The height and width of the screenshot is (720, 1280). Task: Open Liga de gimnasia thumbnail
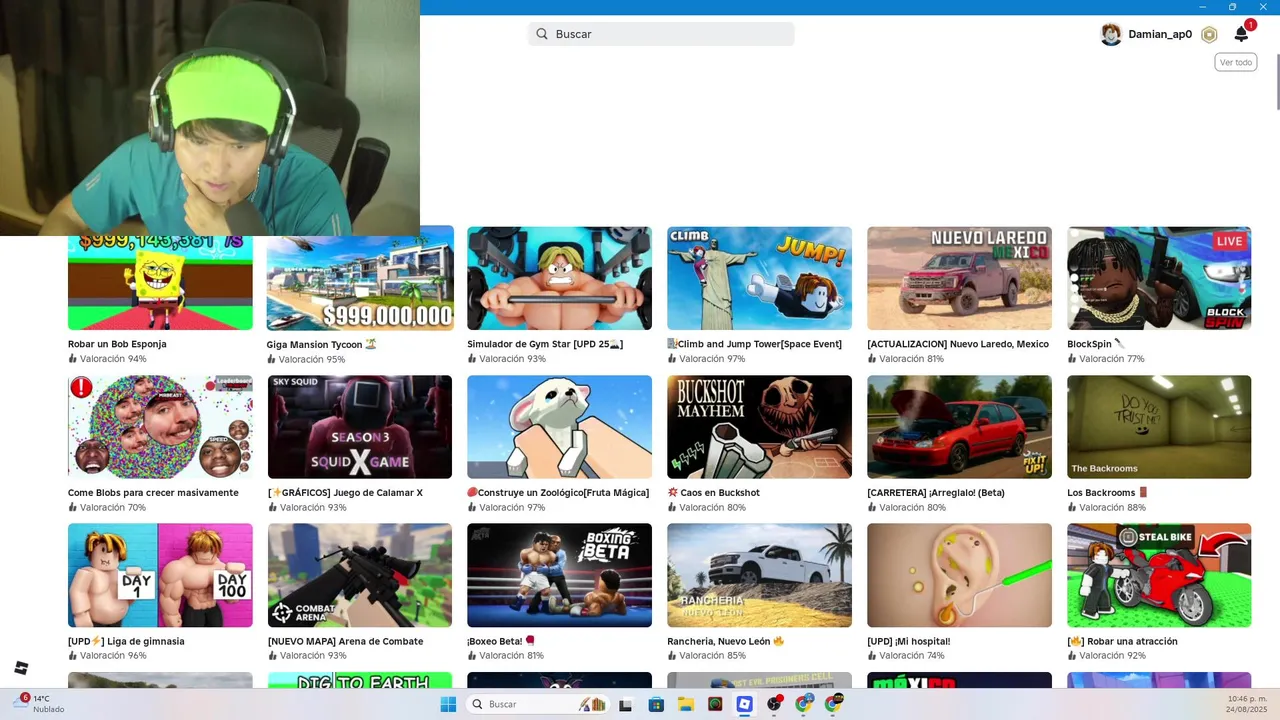160,575
